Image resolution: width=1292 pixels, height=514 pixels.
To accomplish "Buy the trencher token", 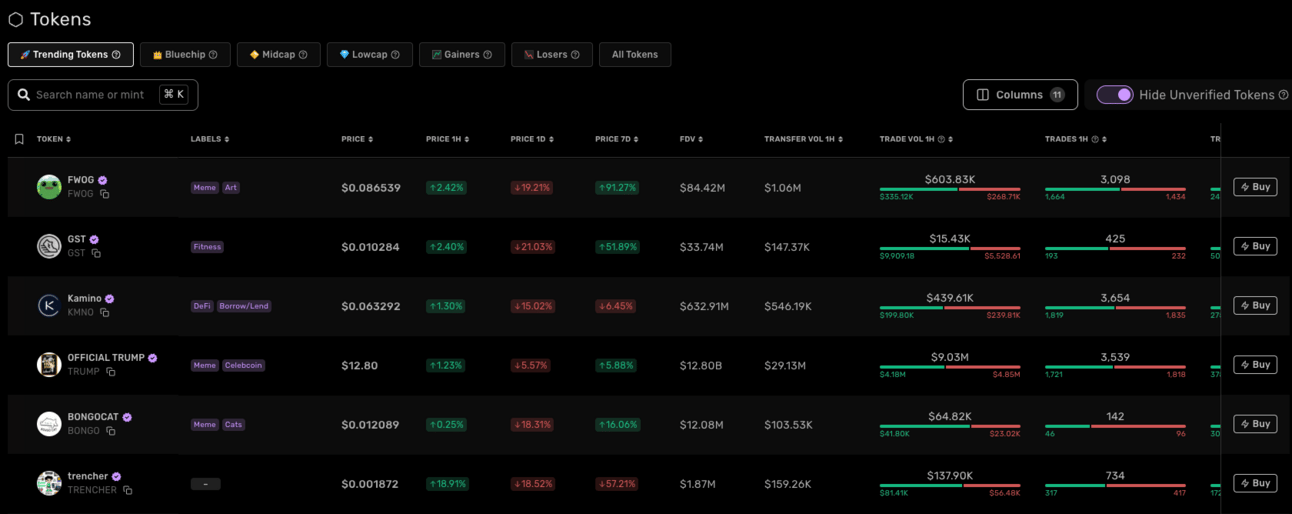I will pos(1255,483).
